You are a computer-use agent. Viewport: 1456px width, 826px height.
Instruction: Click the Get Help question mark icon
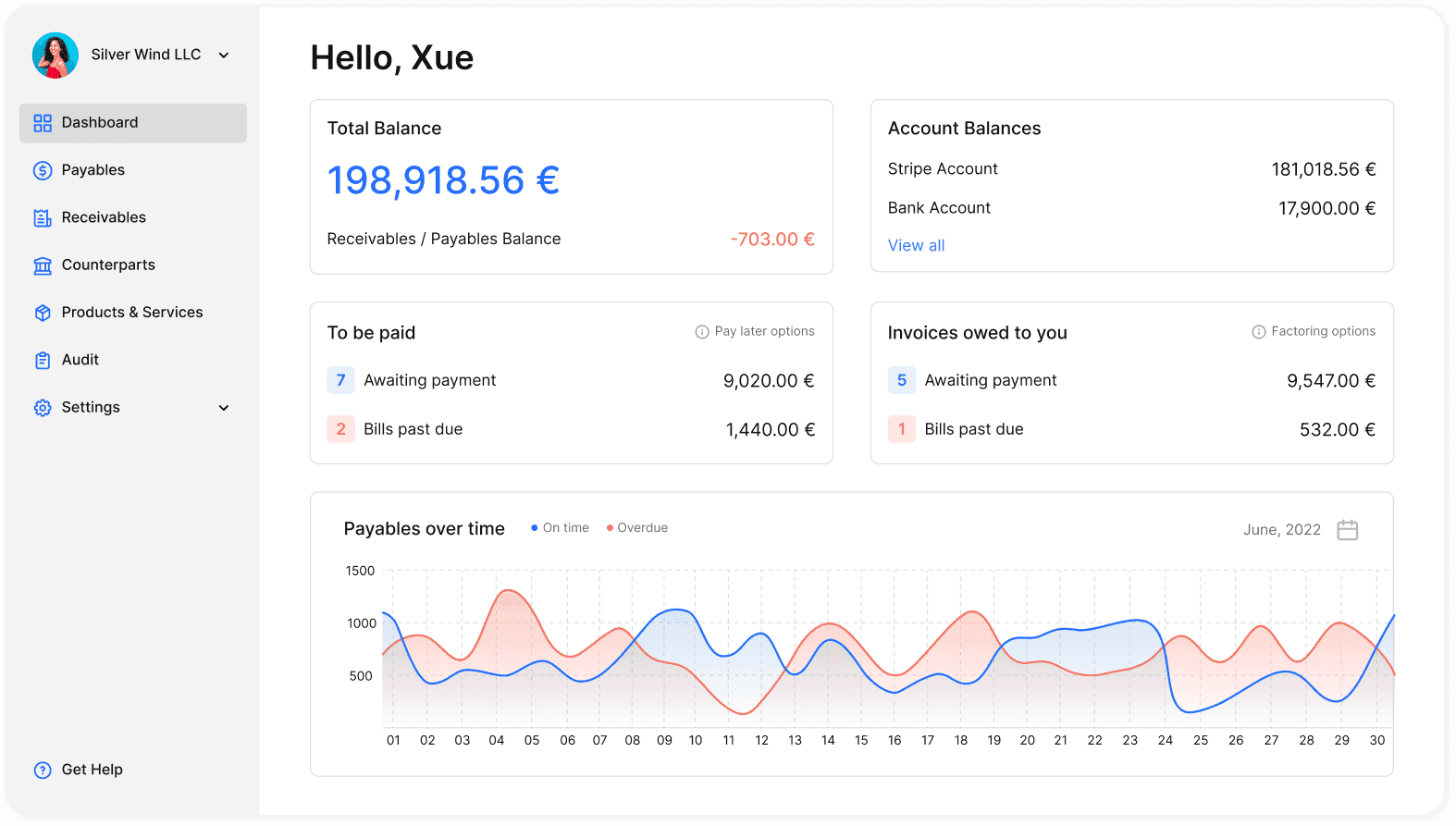point(43,771)
